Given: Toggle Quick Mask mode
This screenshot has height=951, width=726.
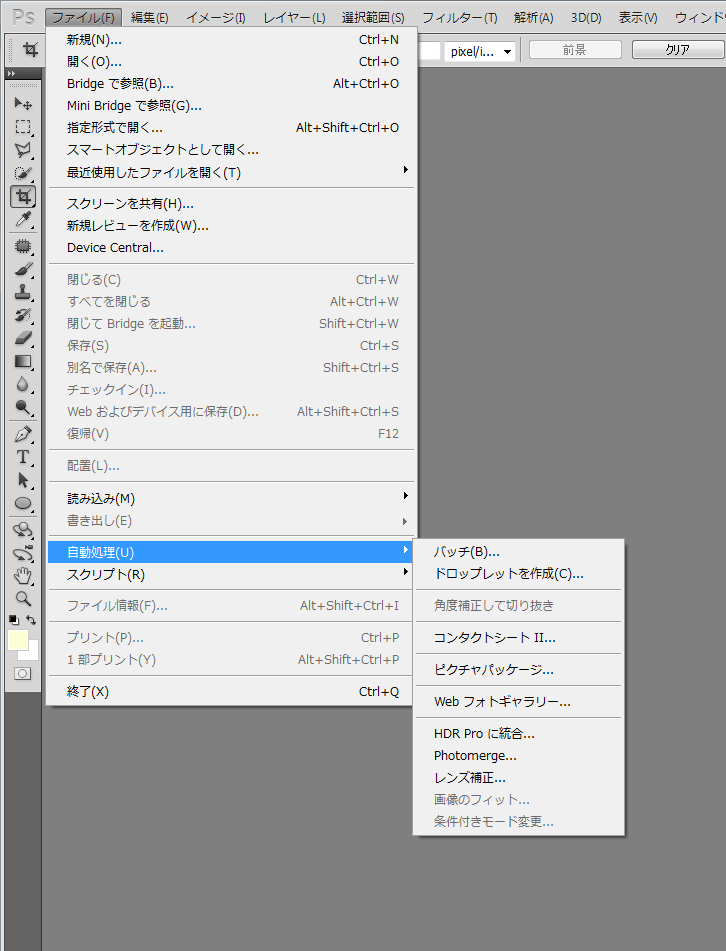Looking at the screenshot, I should 22,674.
